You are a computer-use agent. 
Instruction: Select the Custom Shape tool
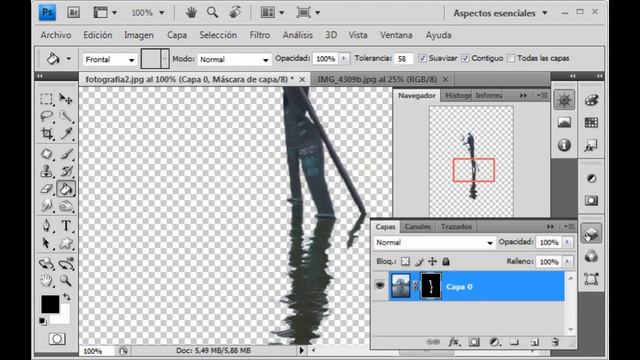tap(66, 243)
